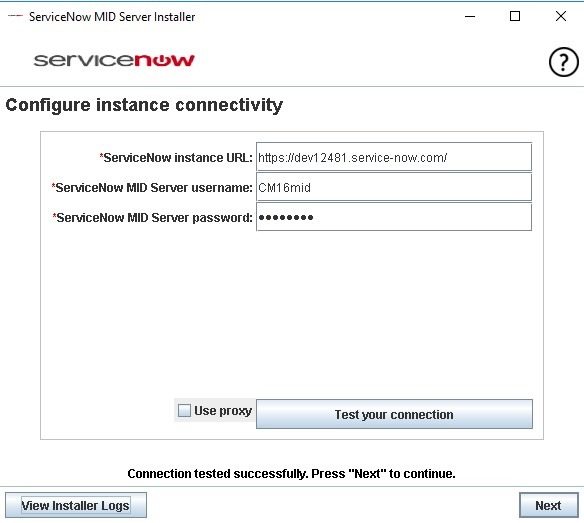Click the "ServiceNow MID Server Installer" window title
Screen dimensions: 584x523
112,17
